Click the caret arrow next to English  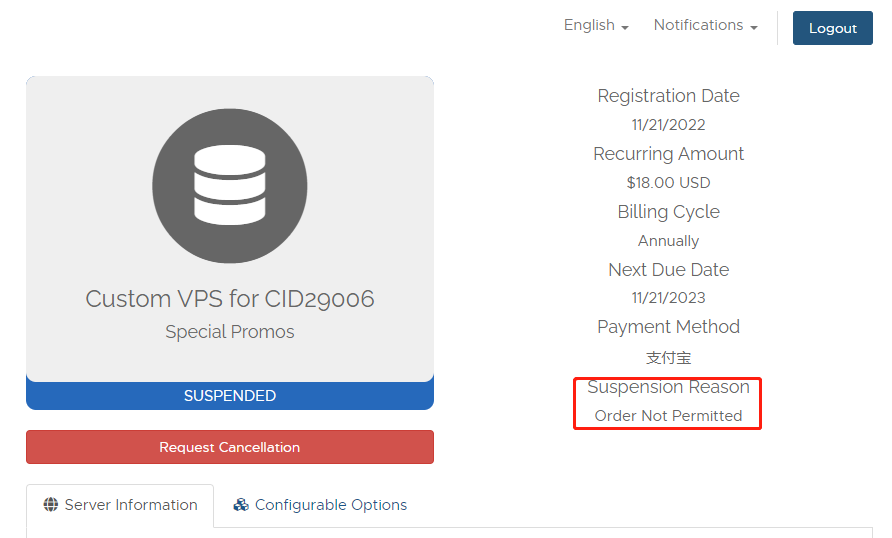point(625,27)
